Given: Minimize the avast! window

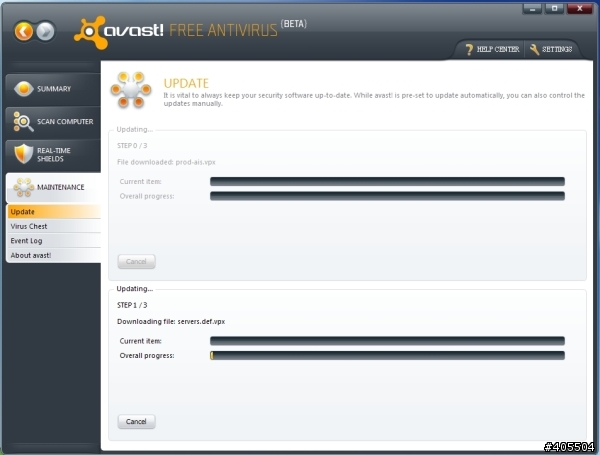Looking at the screenshot, I should coord(532,8).
